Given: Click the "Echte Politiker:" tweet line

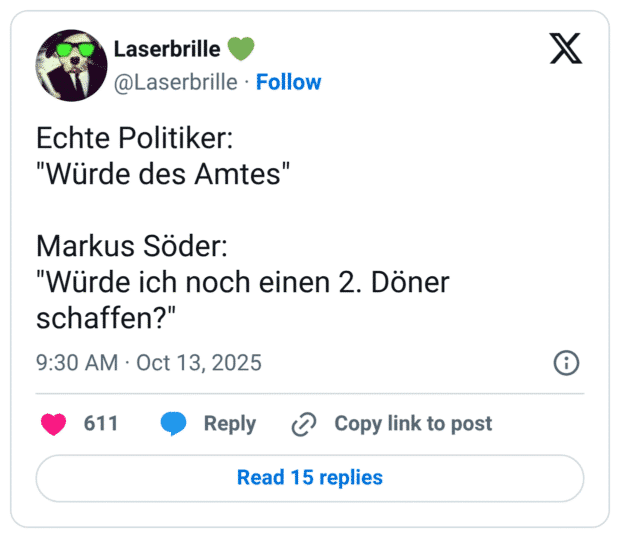Looking at the screenshot, I should (x=134, y=139).
